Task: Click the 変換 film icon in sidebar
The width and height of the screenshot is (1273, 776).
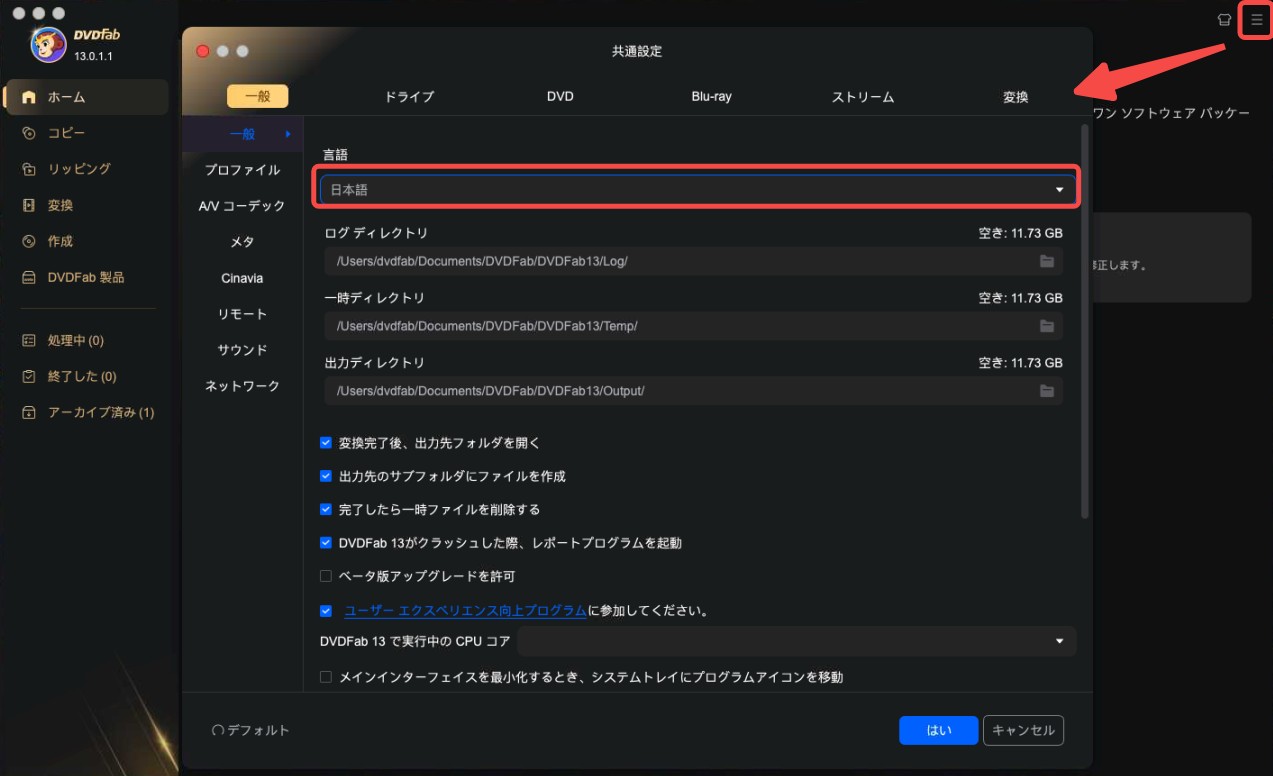Action: (29, 205)
